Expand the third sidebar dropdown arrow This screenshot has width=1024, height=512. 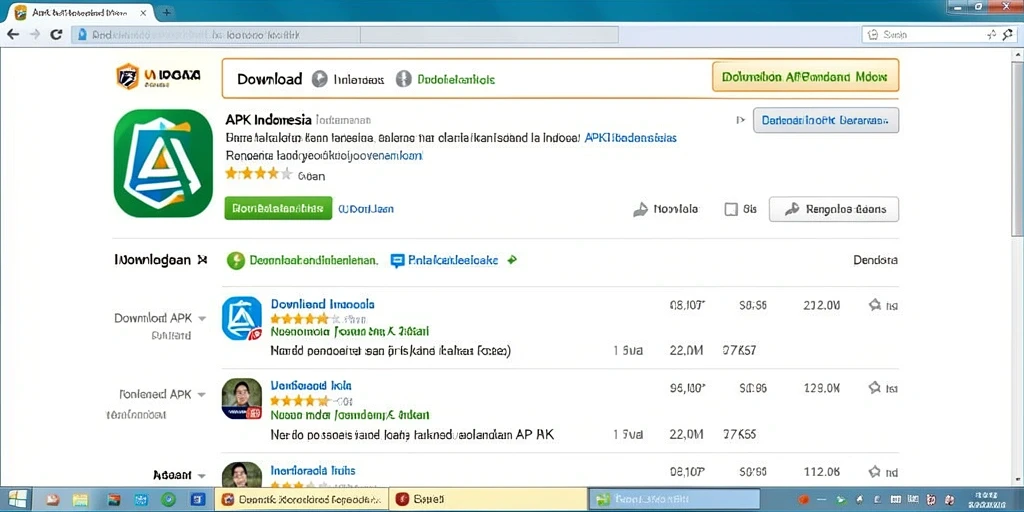(x=201, y=475)
